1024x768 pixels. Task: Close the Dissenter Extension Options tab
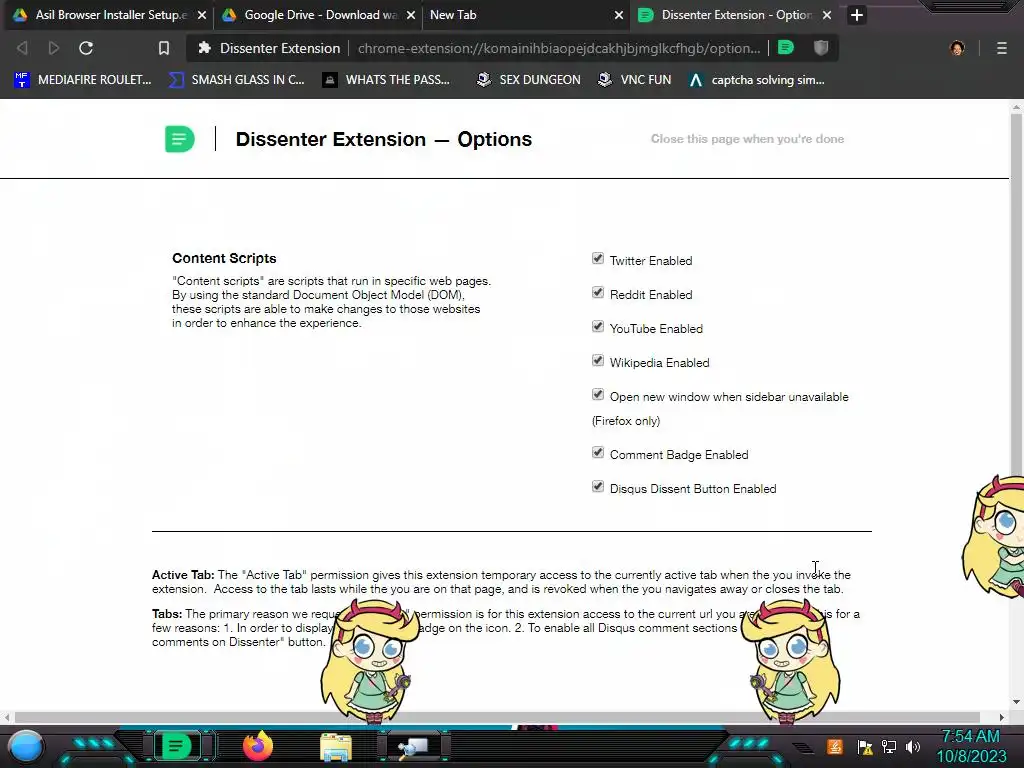point(827,15)
